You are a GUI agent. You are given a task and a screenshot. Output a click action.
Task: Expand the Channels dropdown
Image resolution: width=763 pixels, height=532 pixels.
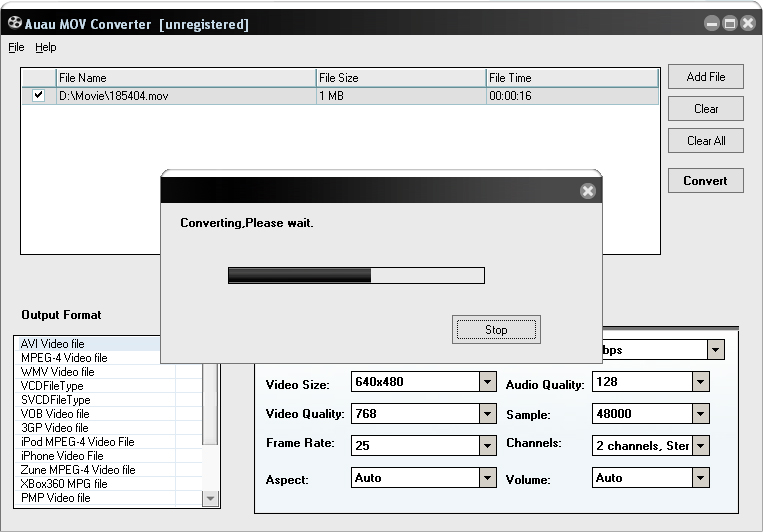700,445
